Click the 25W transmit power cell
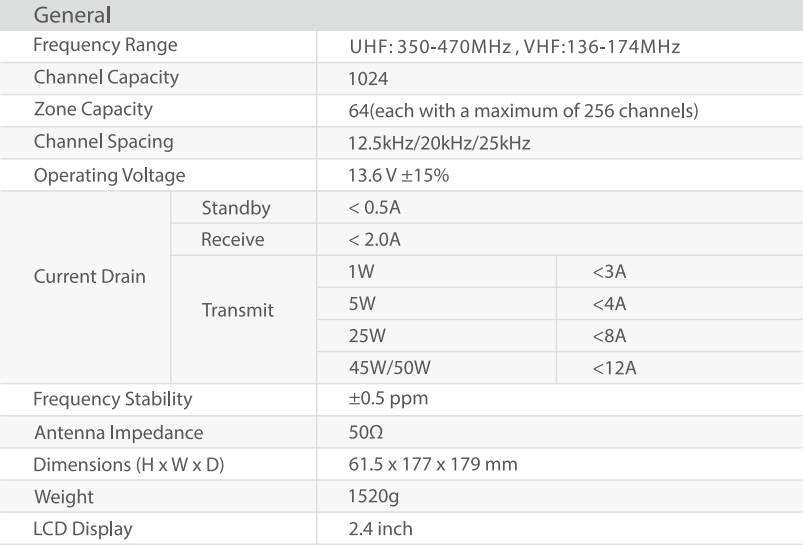The height and width of the screenshot is (545, 803). coord(365,336)
